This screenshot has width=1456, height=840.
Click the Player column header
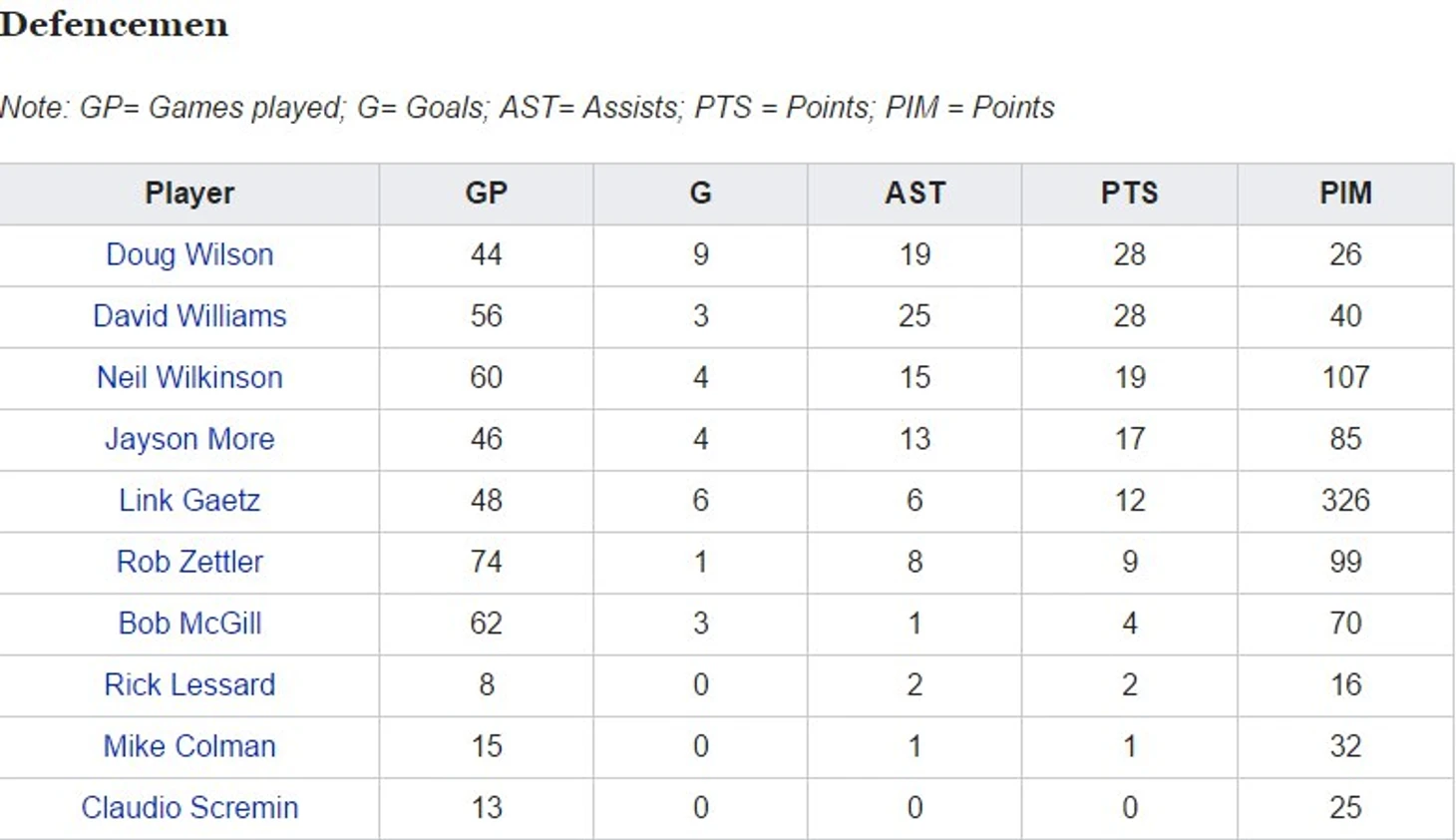point(189,194)
